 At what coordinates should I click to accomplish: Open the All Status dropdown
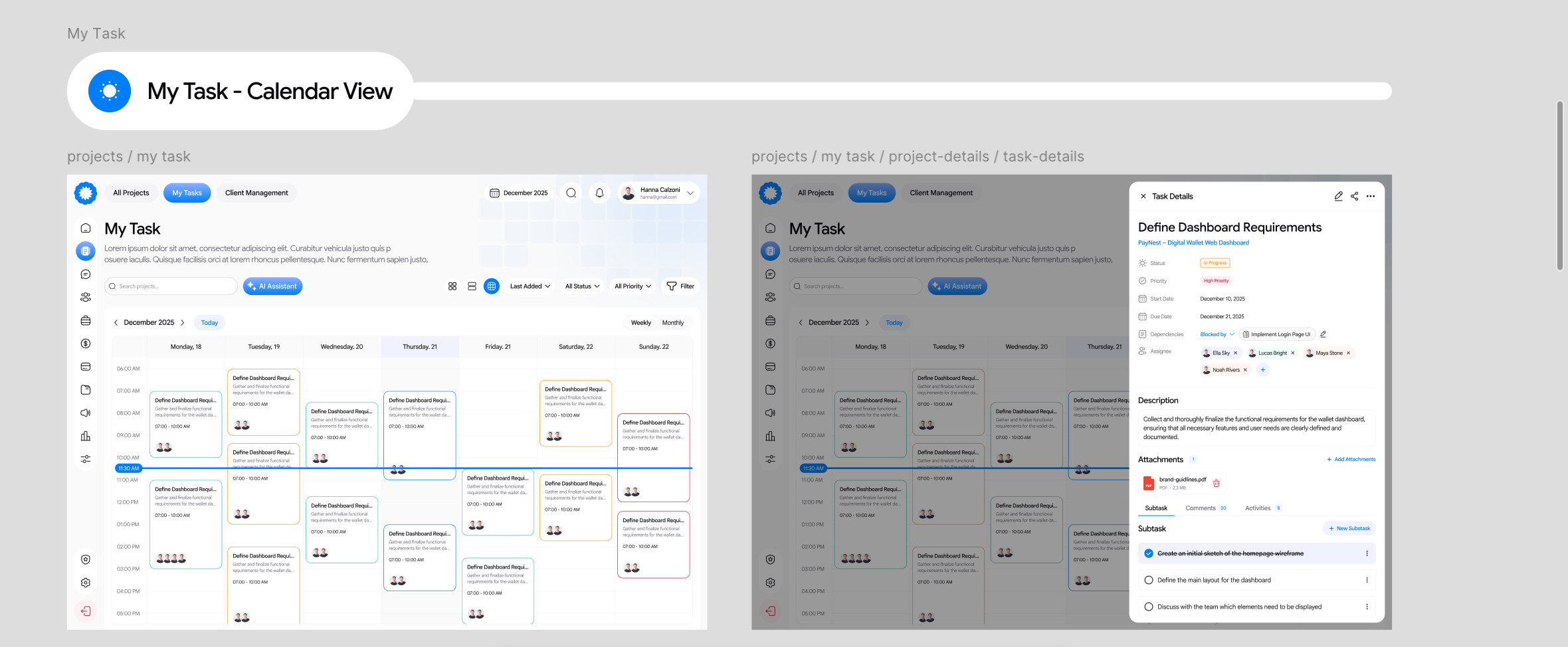click(583, 286)
